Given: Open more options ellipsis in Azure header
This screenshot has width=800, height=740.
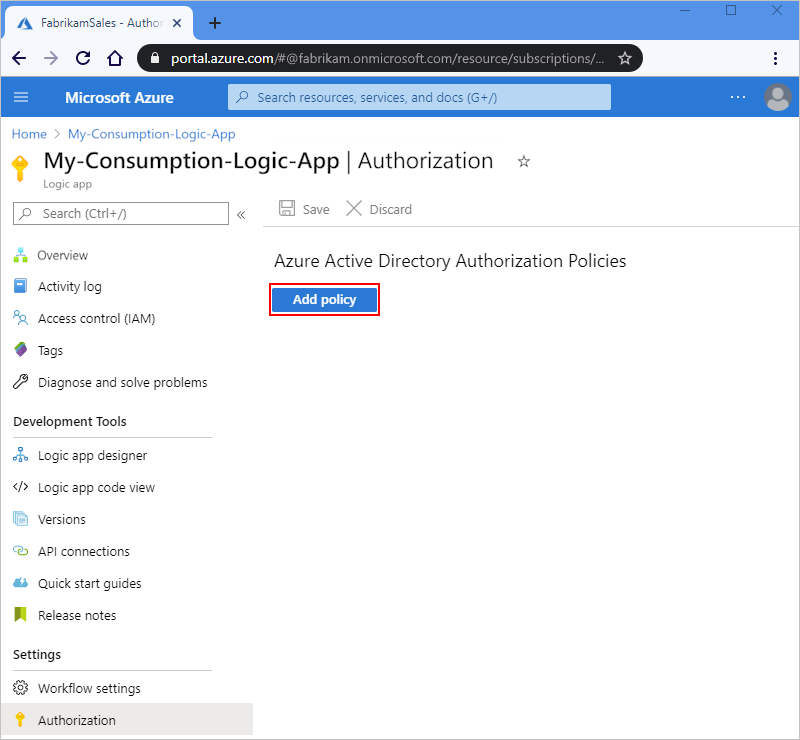Looking at the screenshot, I should [x=738, y=97].
